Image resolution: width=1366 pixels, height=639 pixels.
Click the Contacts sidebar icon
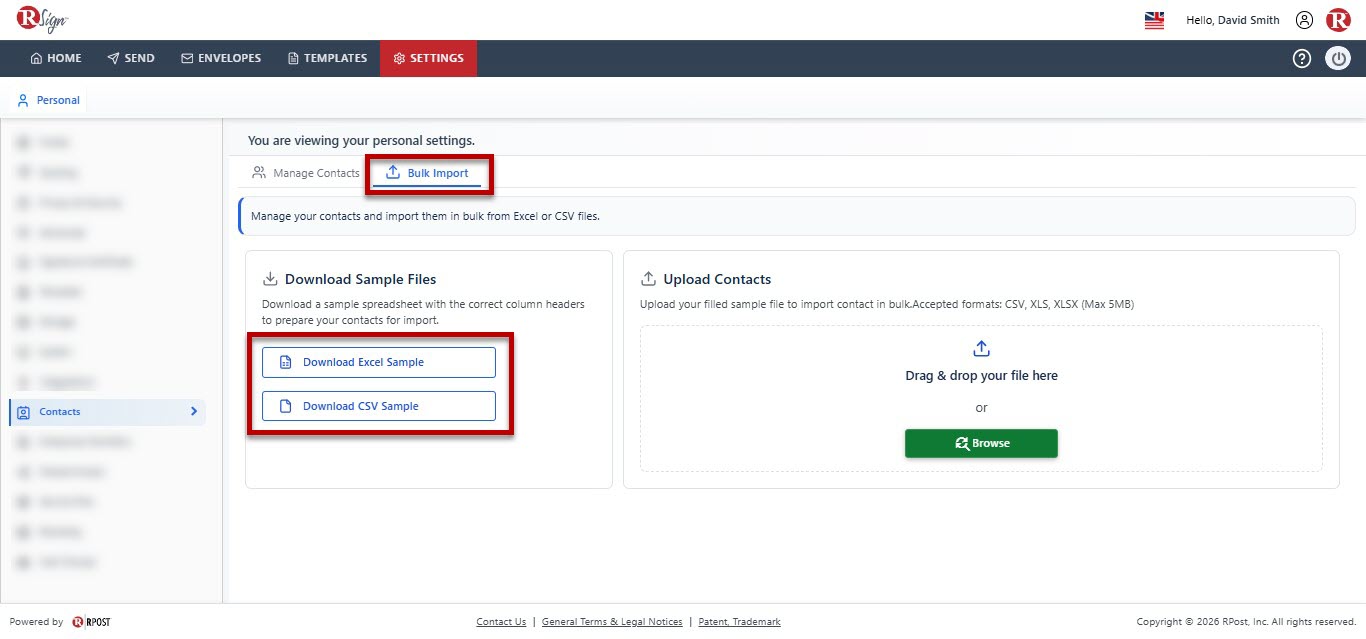click(24, 412)
